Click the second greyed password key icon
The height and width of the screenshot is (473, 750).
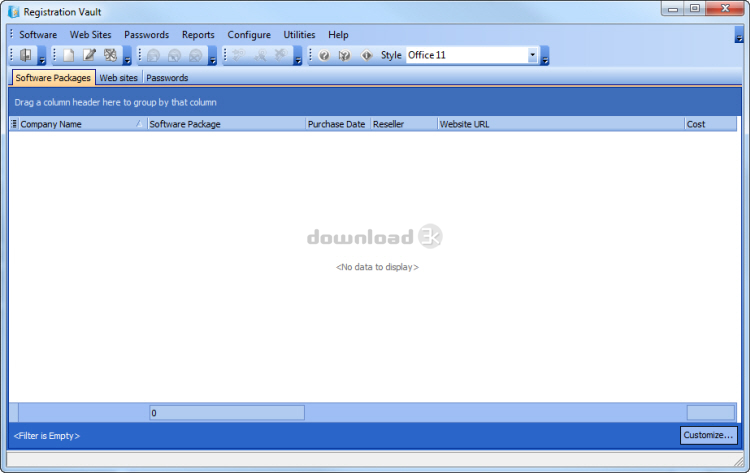[260, 55]
